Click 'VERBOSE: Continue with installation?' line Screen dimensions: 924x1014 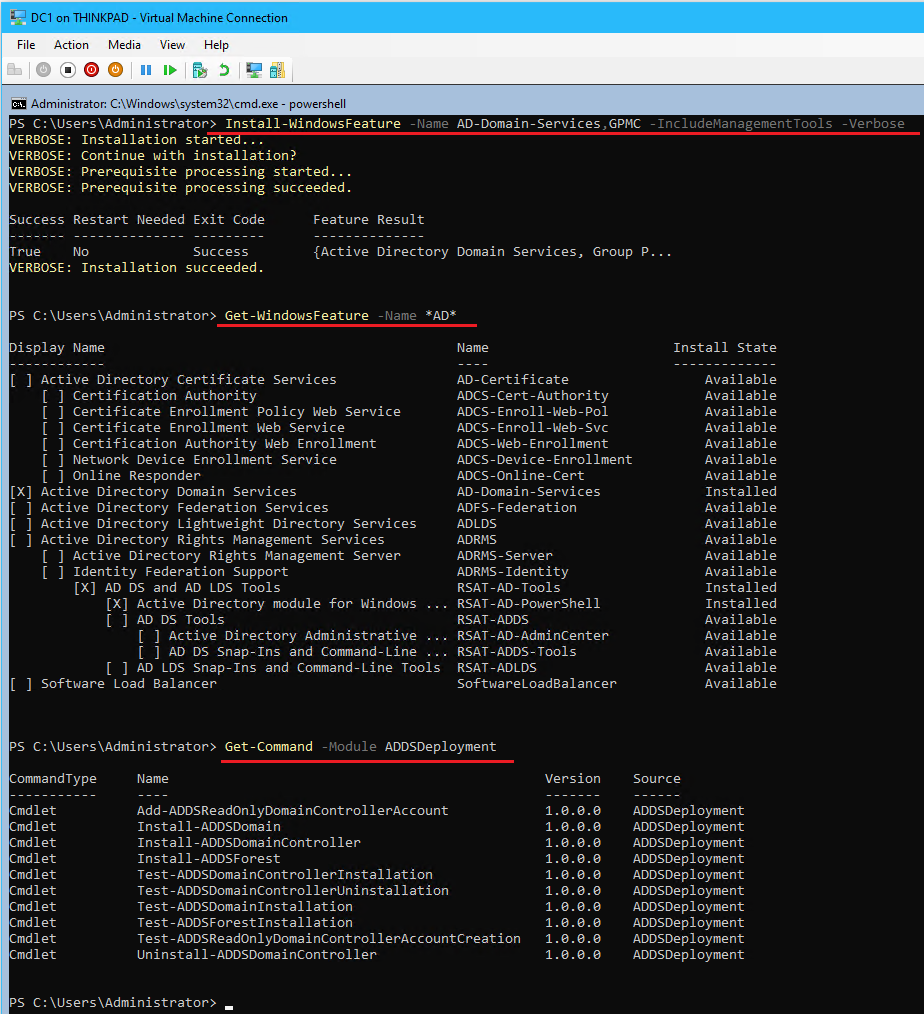pos(153,156)
